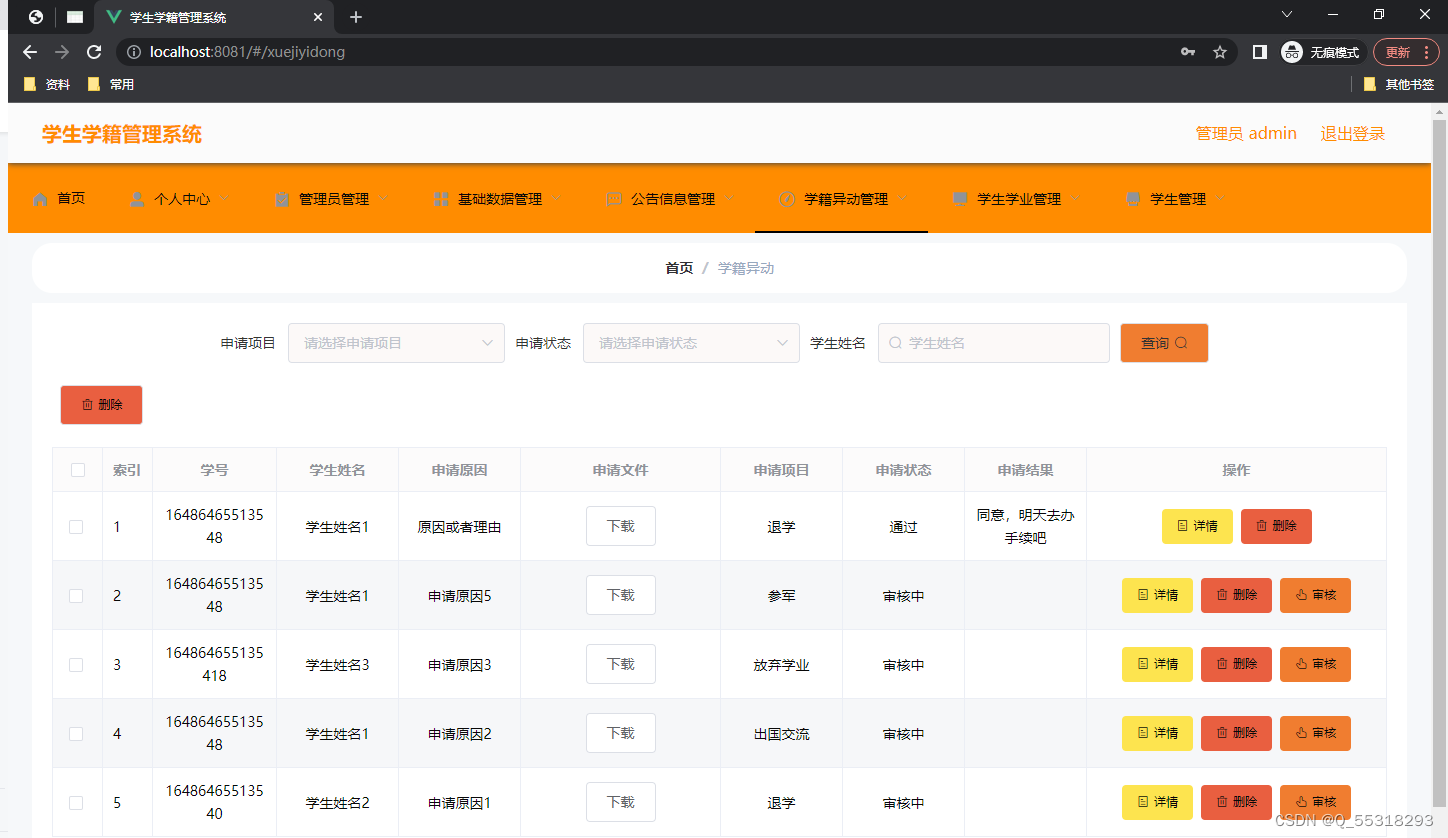Image resolution: width=1448 pixels, height=838 pixels.
Task: Click the home icon beside 首页
Action: point(40,199)
